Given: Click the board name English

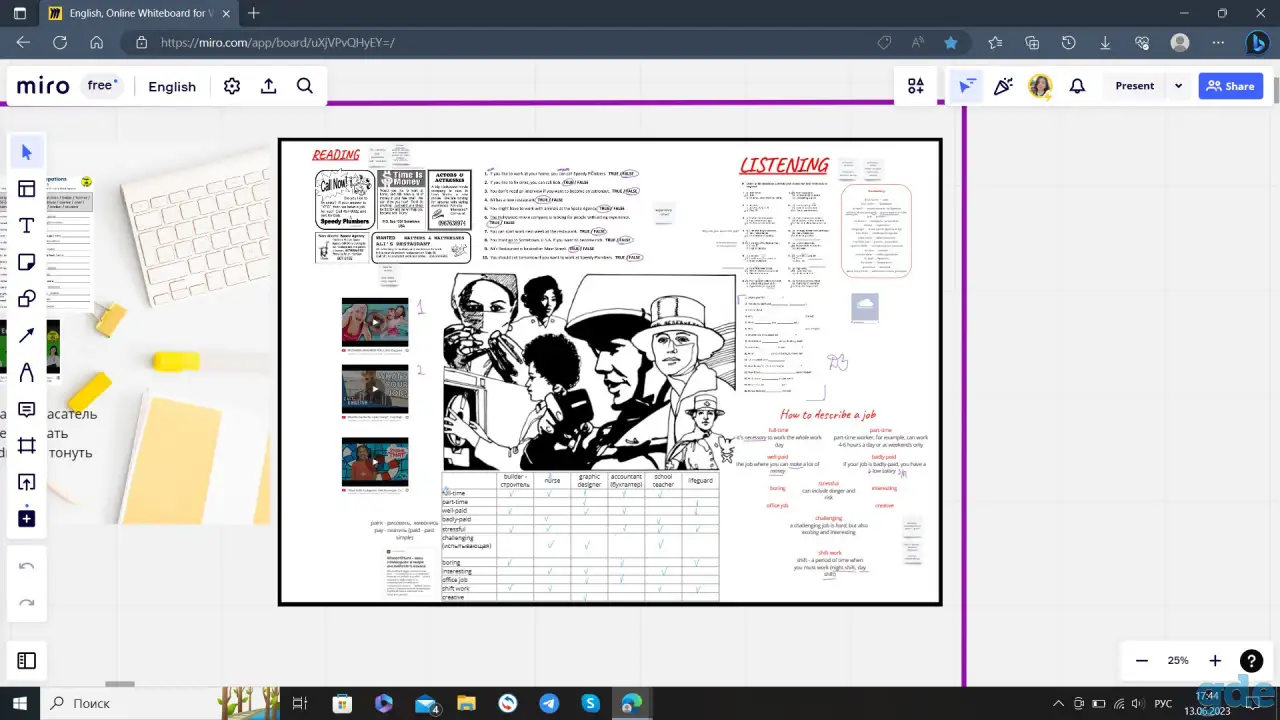Looking at the screenshot, I should tap(172, 86).
